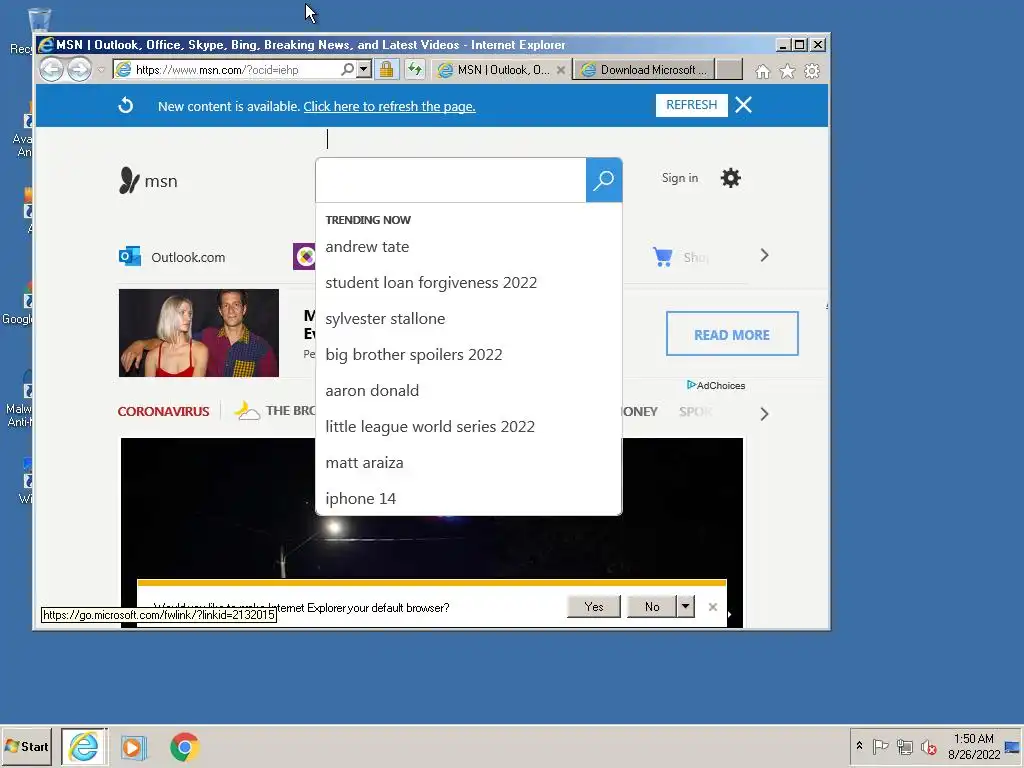The width and height of the screenshot is (1024, 768).
Task: Click the green refresh page icon in address bar
Action: [415, 69]
